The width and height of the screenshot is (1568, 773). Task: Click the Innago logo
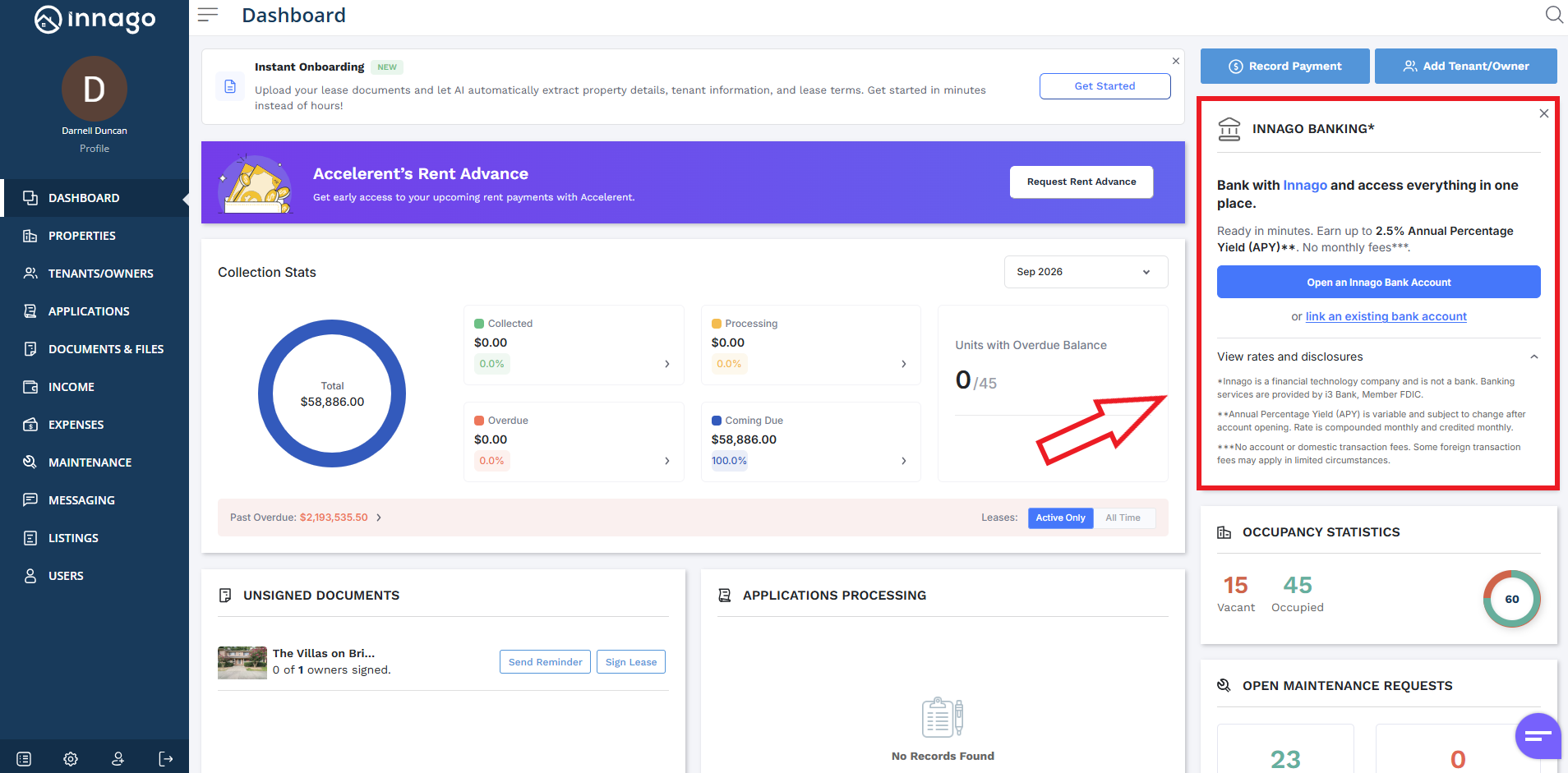(x=95, y=19)
